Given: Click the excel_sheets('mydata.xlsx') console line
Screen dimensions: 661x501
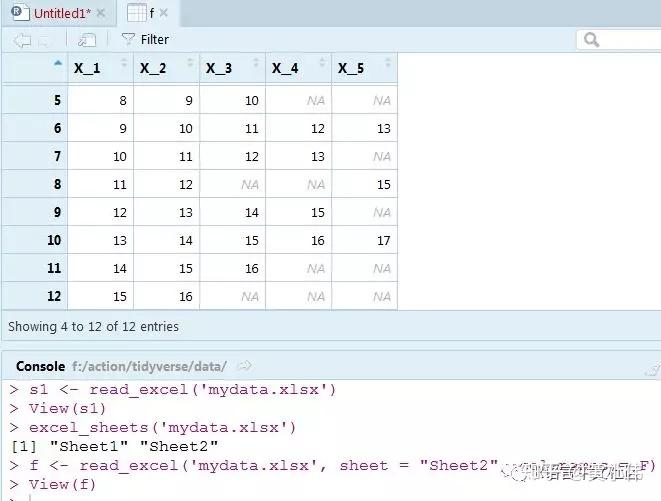Looking at the screenshot, I should point(153,428).
